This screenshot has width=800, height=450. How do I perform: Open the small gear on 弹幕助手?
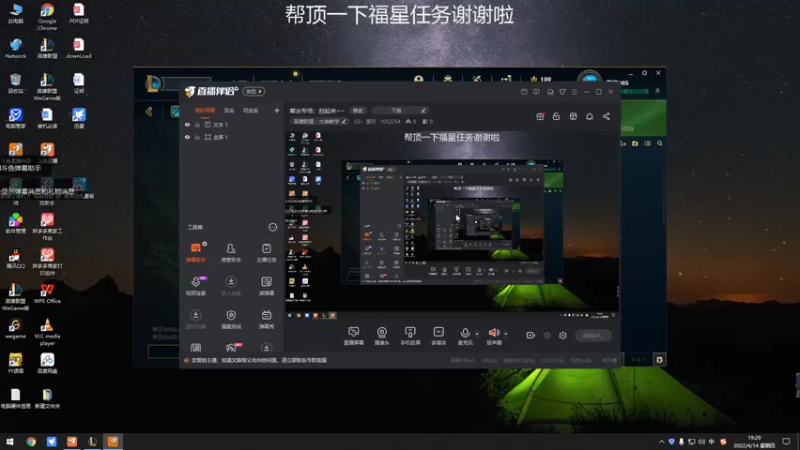point(205,244)
